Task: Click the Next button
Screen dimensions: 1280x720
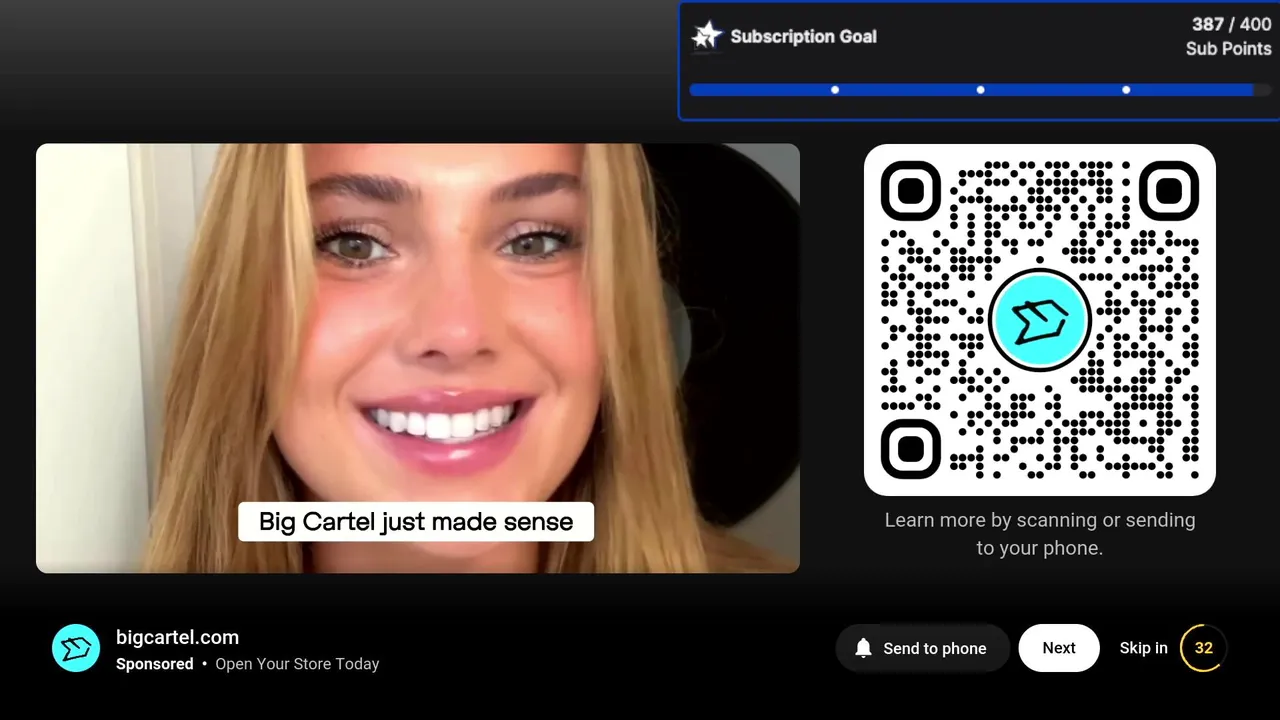Action: click(1059, 648)
